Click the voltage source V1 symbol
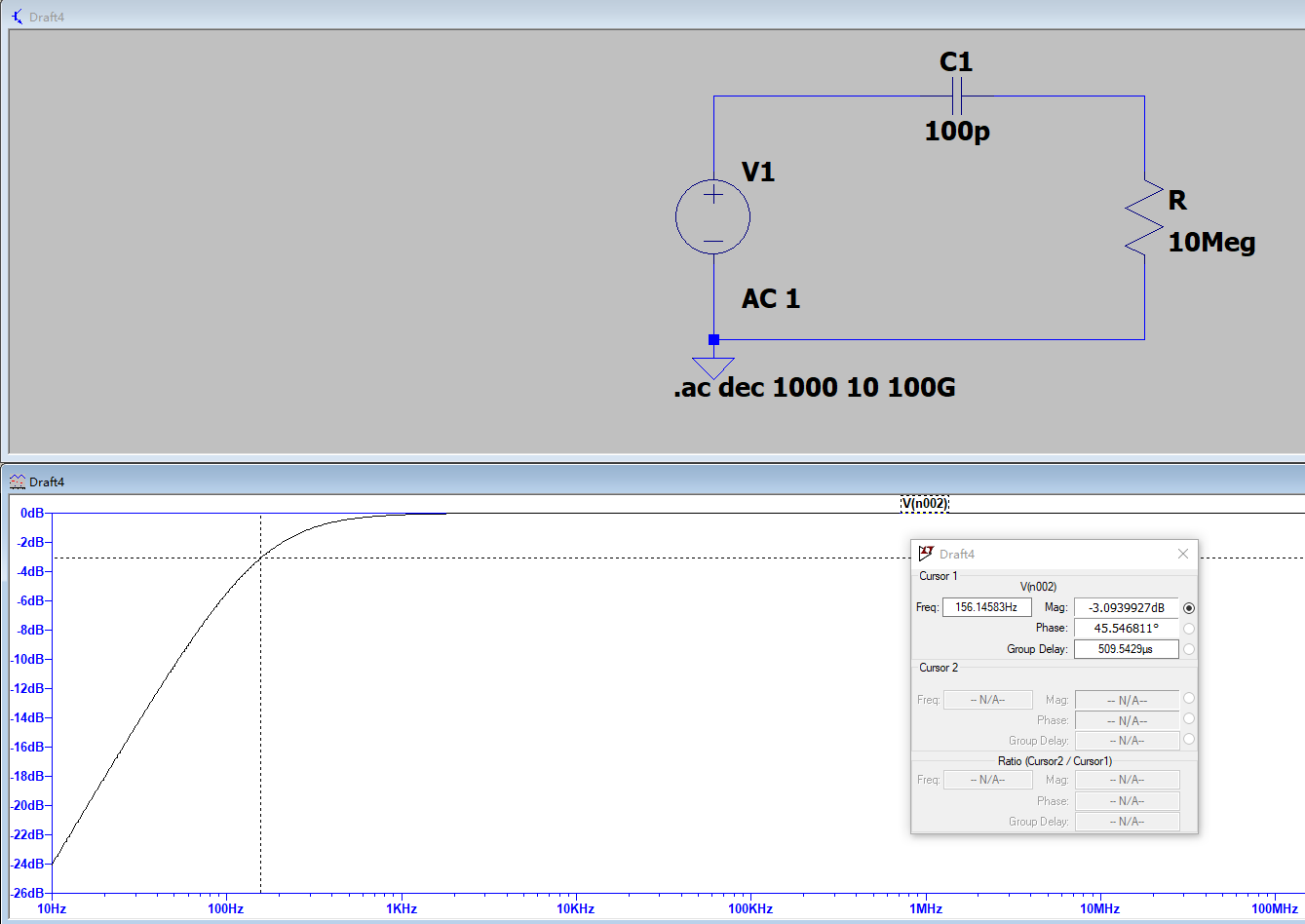Screen dimensions: 1305x924 click(713, 217)
